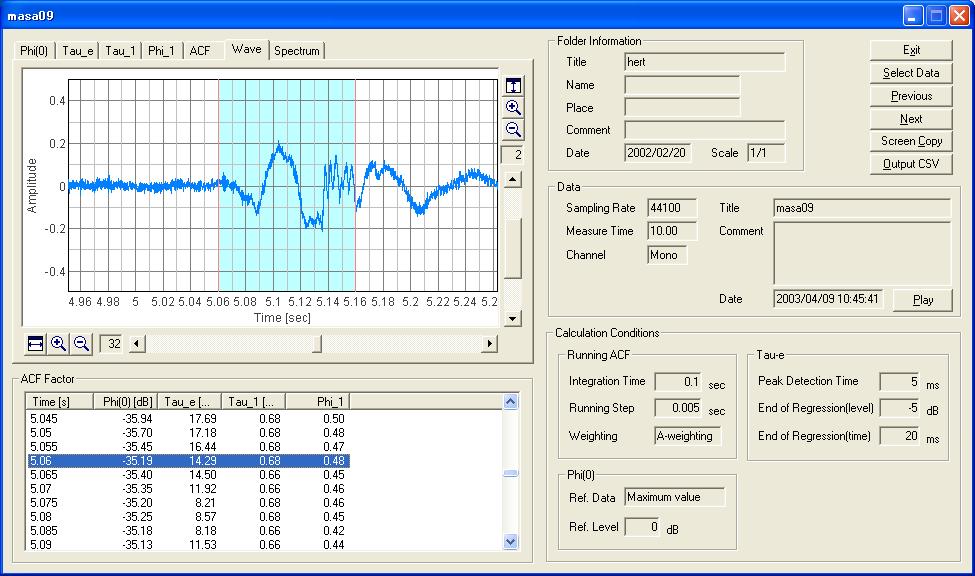Select the row with time 5.07
975x576 pixels.
[188, 489]
